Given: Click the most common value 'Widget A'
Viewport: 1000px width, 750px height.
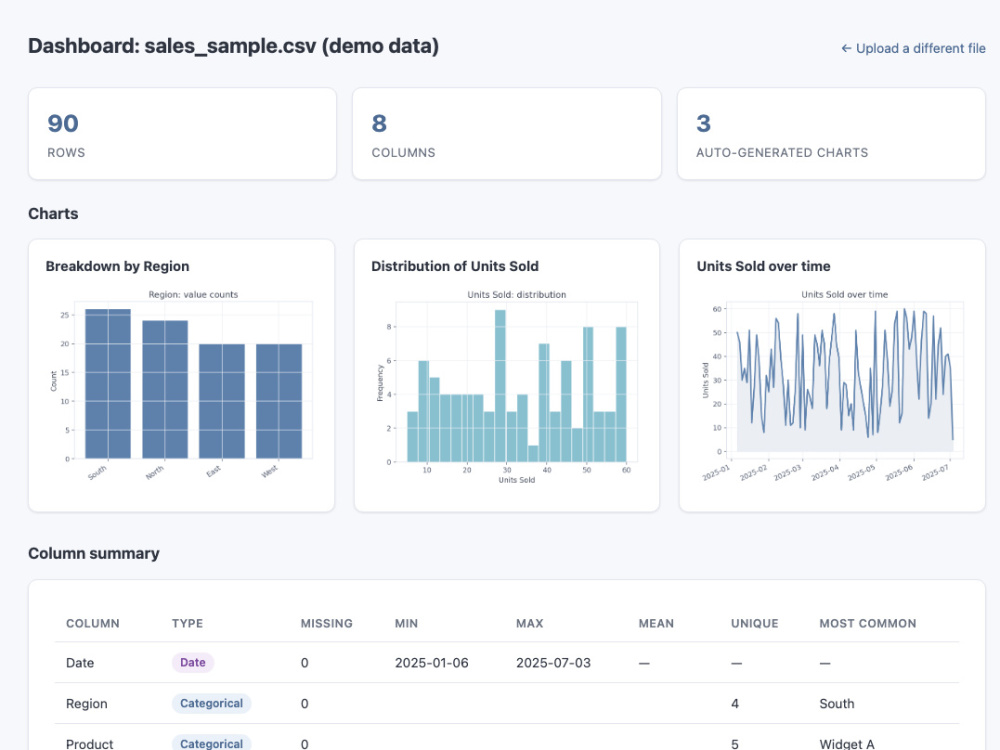Looking at the screenshot, I should [x=847, y=744].
